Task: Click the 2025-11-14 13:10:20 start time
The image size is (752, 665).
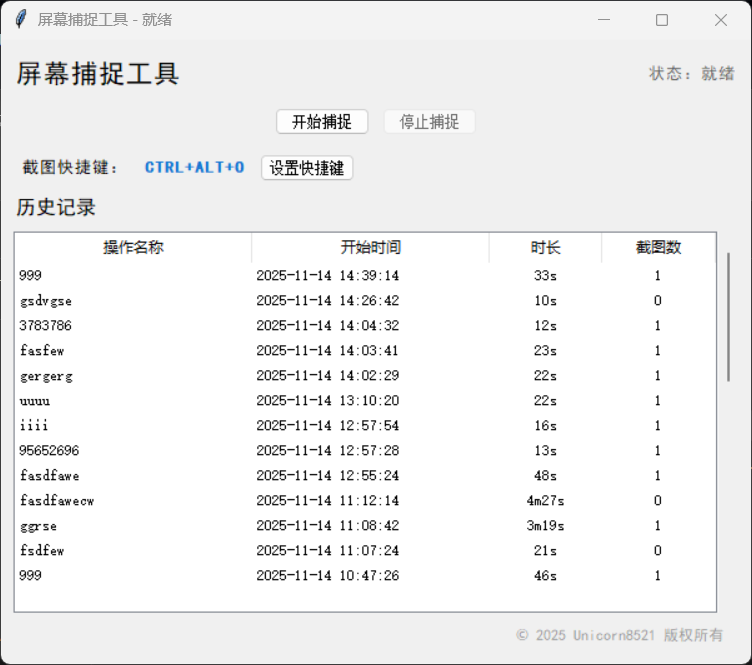Action: [328, 400]
